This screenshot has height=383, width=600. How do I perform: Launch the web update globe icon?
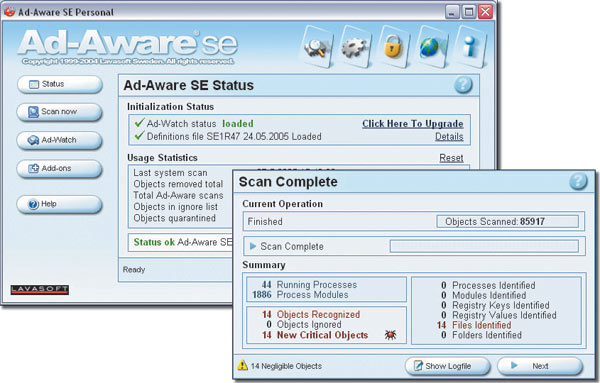point(432,47)
